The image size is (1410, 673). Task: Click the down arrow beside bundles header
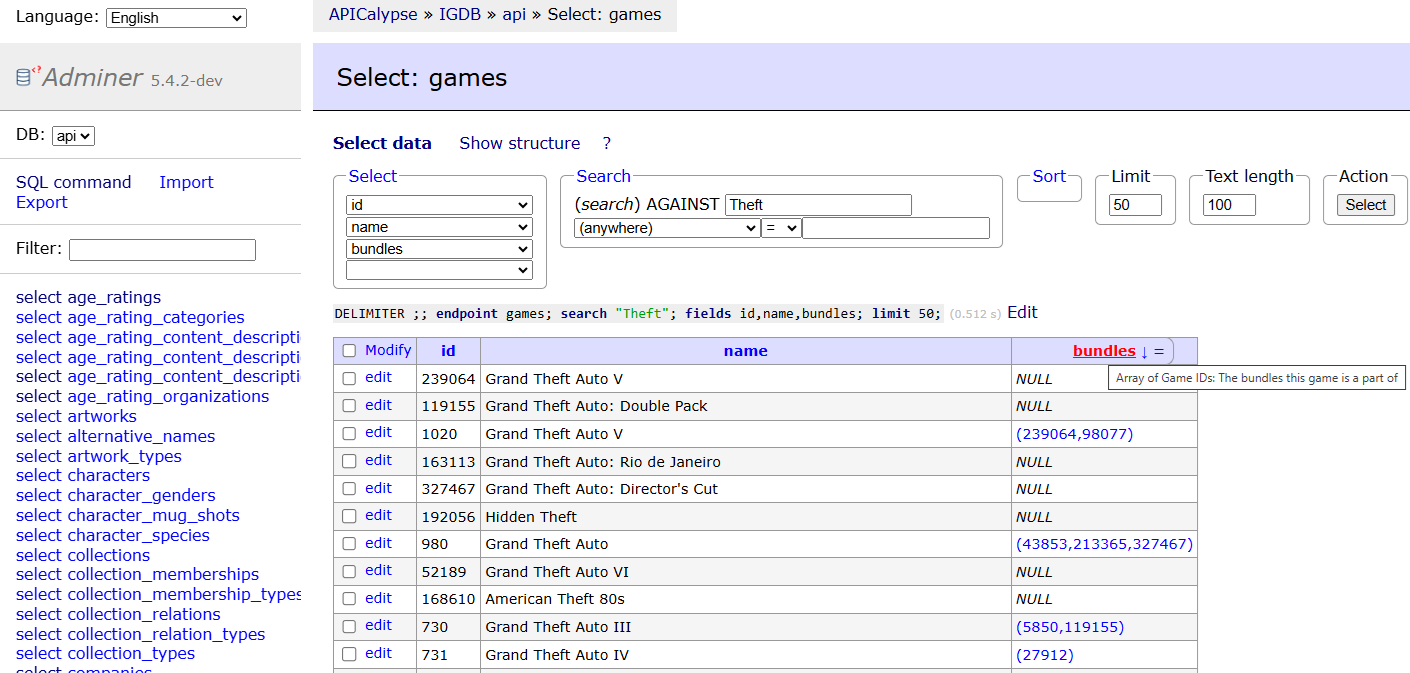pyautogui.click(x=1144, y=351)
